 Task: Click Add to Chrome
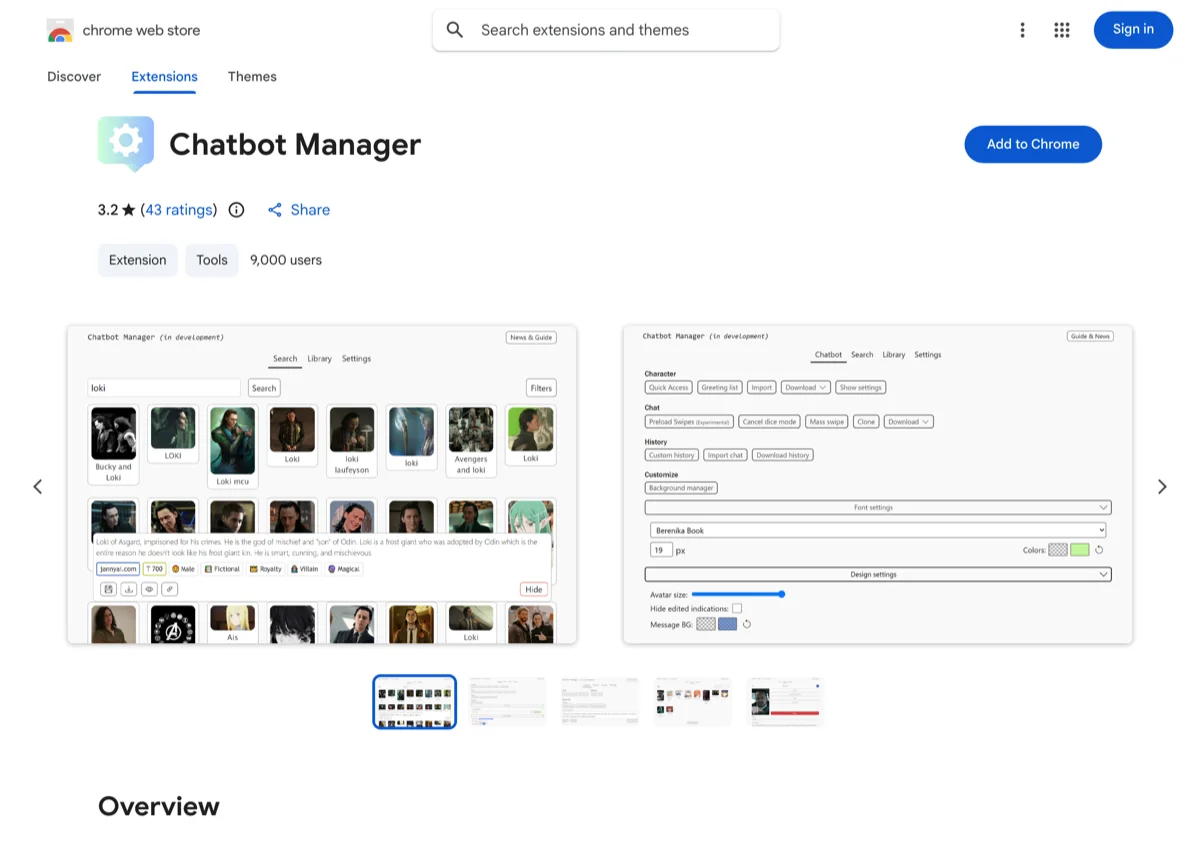(x=1033, y=144)
